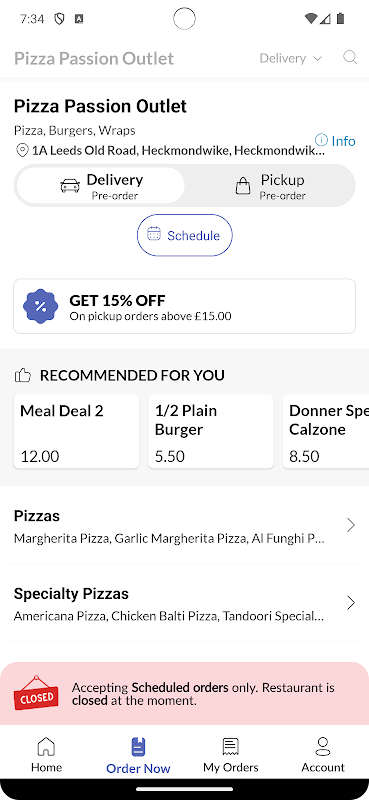This screenshot has width=369, height=800.
Task: Switch to Pickup pre-order option
Action: click(270, 186)
